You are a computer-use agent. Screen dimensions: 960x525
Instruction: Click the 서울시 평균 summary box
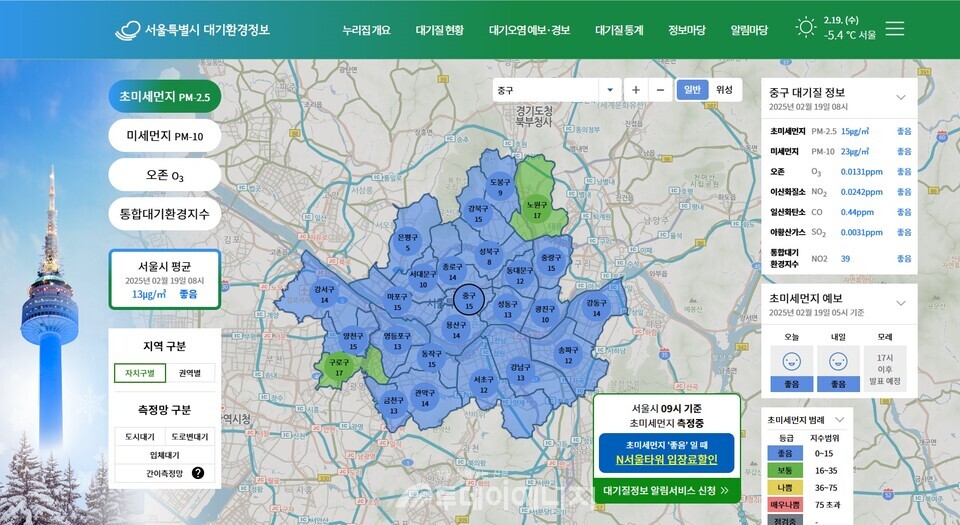tap(165, 280)
